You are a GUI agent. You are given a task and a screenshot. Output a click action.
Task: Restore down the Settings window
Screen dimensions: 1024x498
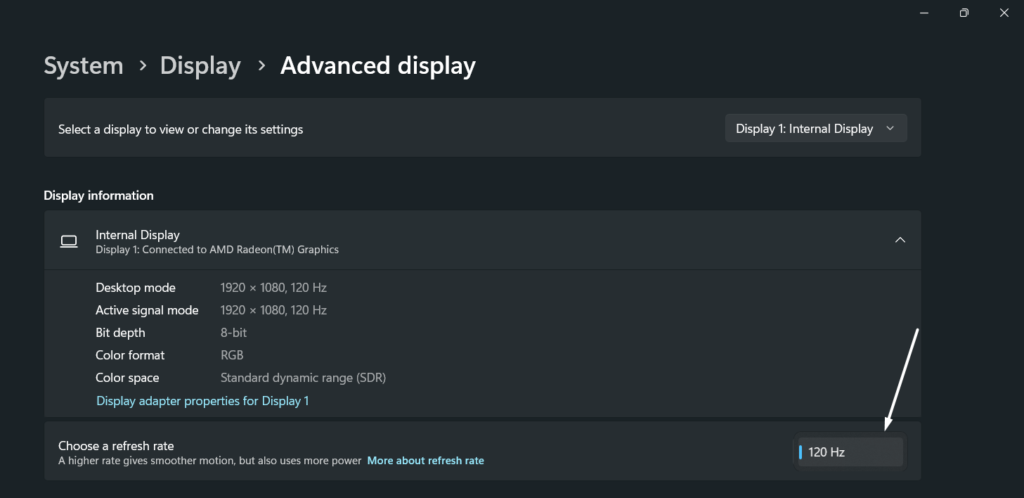[964, 12]
